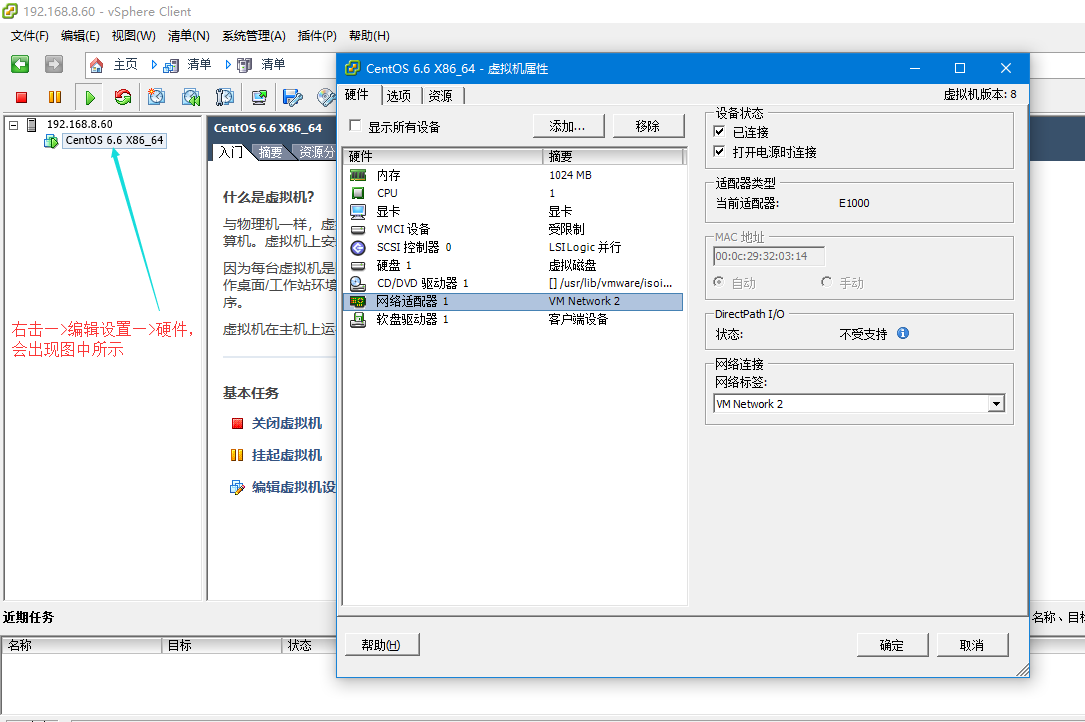The height and width of the screenshot is (722, 1085).
Task: Toggle the 显示所有设备 checkbox
Action: point(355,125)
